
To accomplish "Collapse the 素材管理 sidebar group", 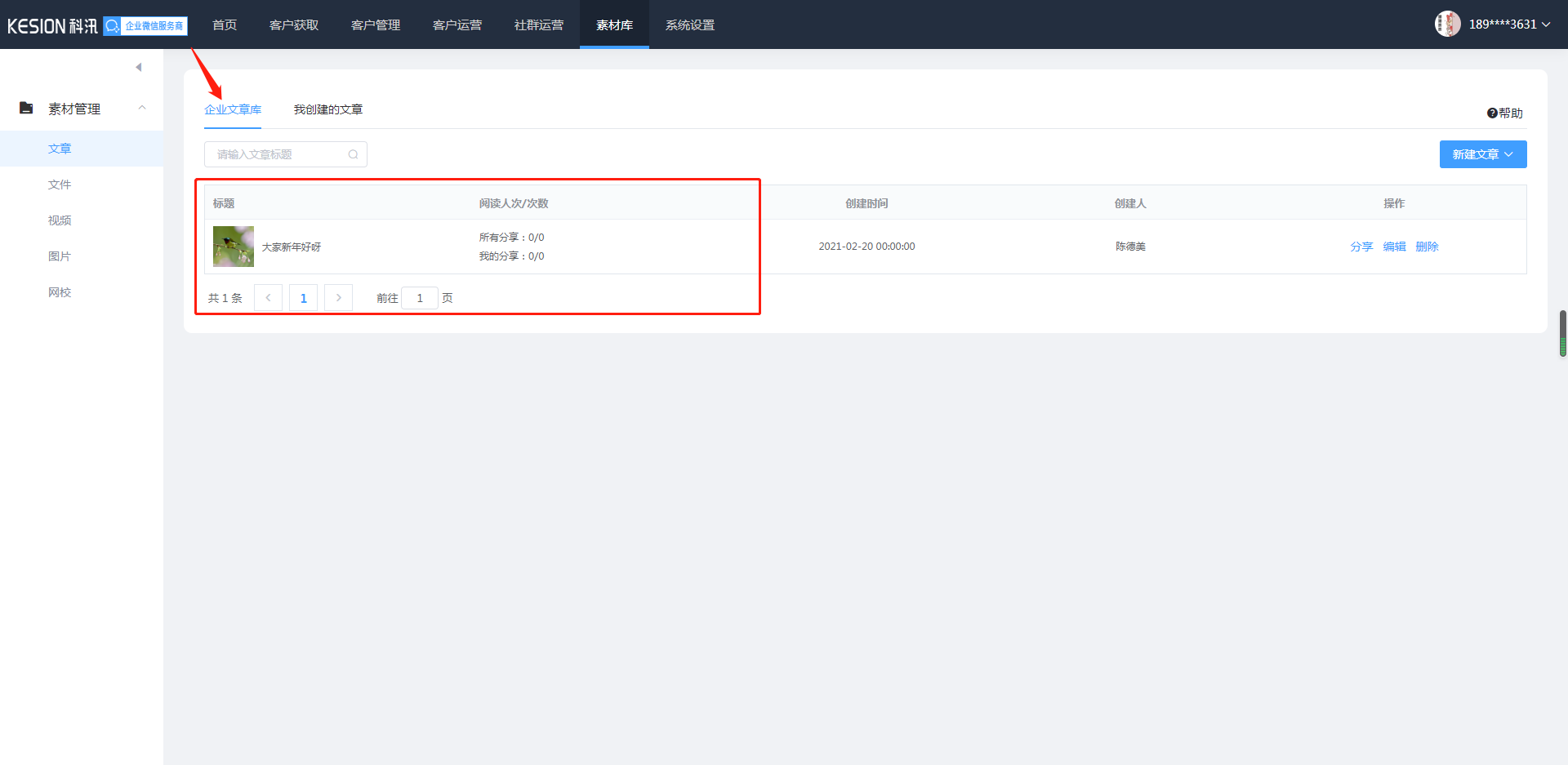I will (142, 108).
